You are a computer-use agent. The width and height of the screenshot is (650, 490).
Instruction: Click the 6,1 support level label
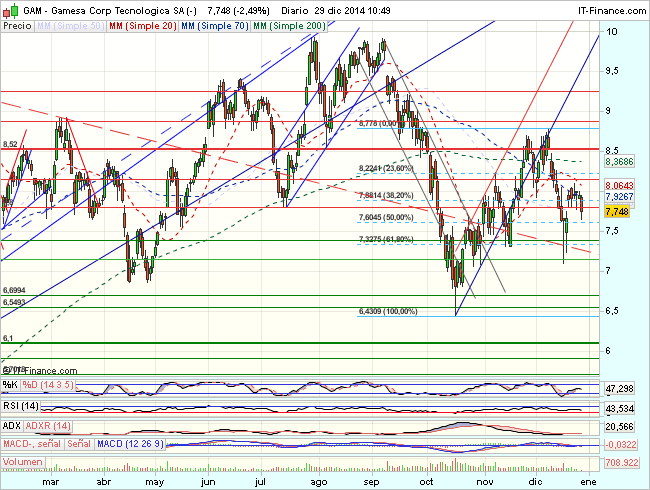8,339
